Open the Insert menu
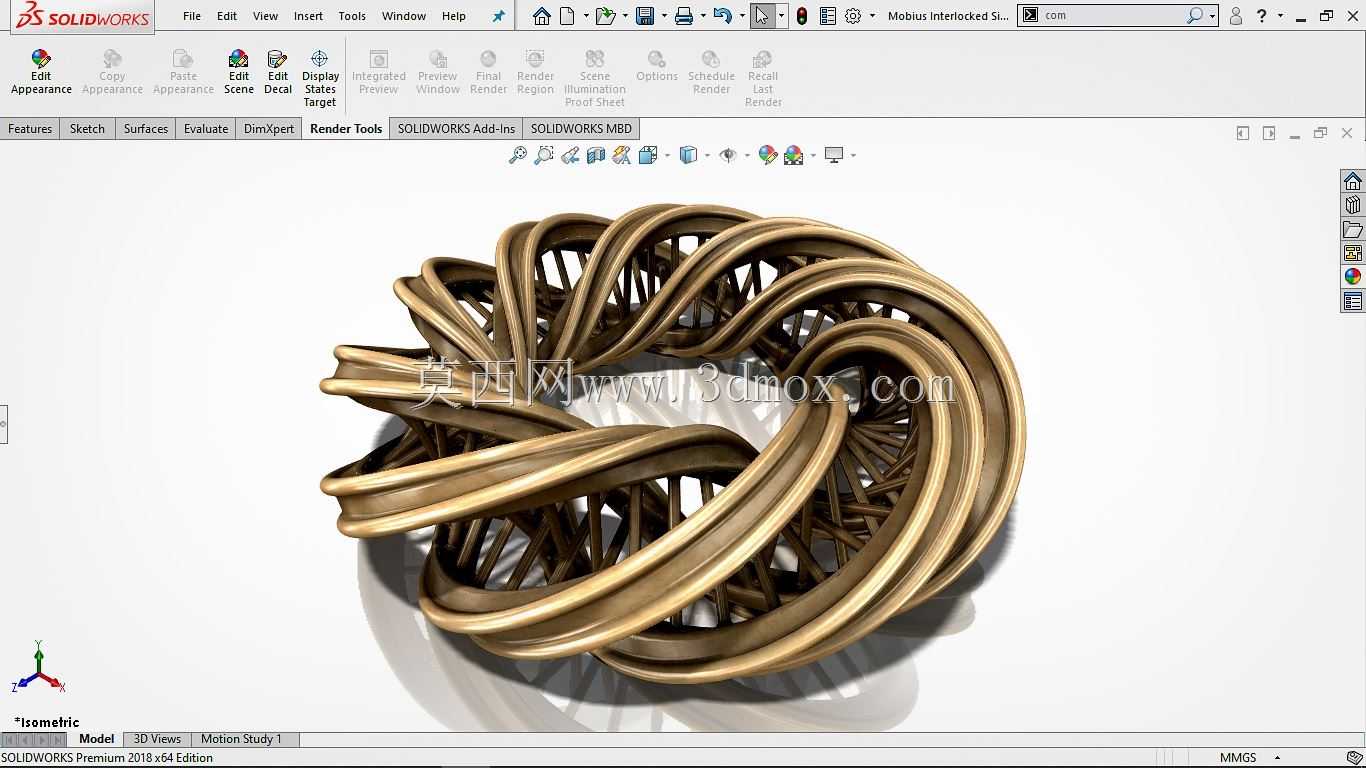 tap(308, 16)
